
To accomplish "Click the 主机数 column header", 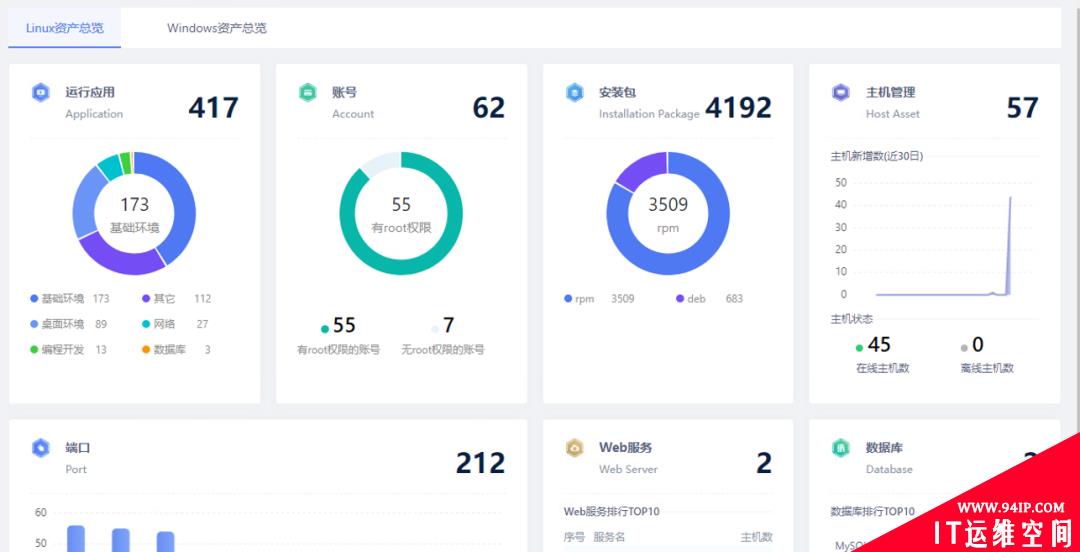I will click(756, 537).
